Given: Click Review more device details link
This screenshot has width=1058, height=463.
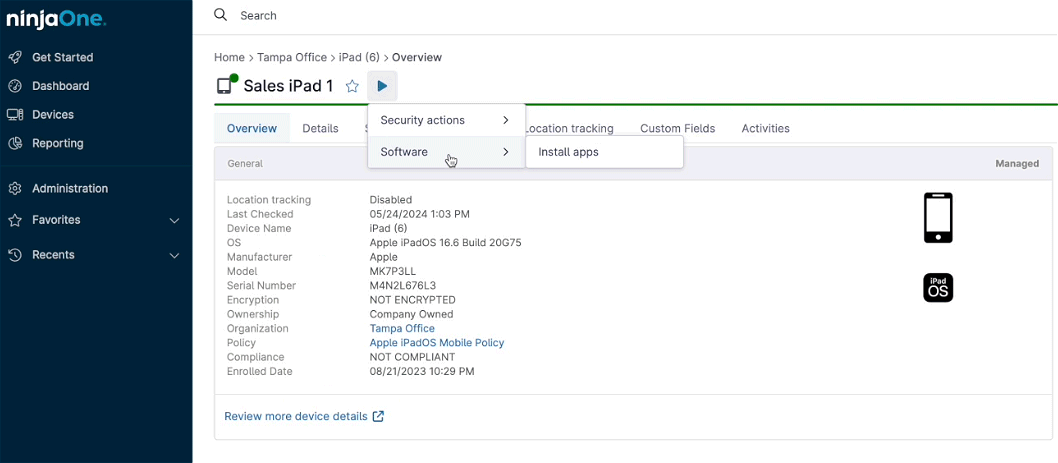Looking at the screenshot, I should (x=296, y=416).
